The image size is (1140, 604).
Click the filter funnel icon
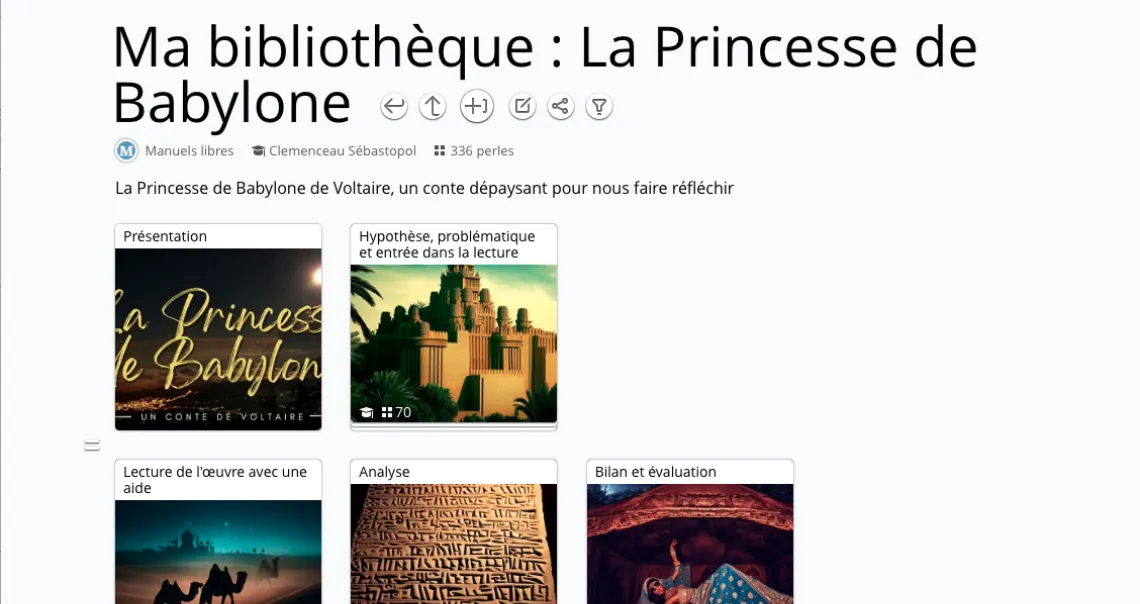click(x=599, y=107)
